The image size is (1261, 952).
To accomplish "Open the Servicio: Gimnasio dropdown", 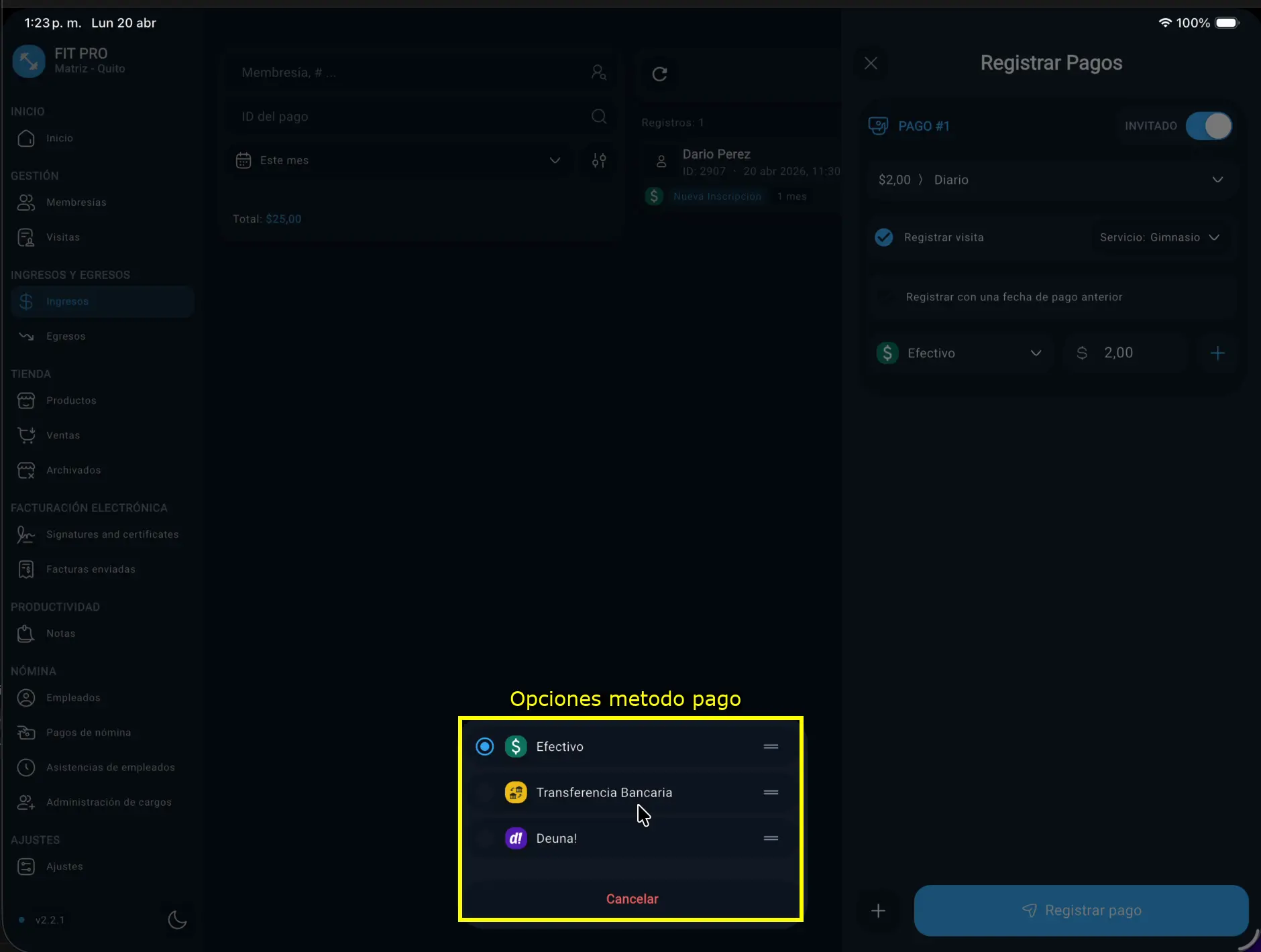I will click(x=1159, y=237).
